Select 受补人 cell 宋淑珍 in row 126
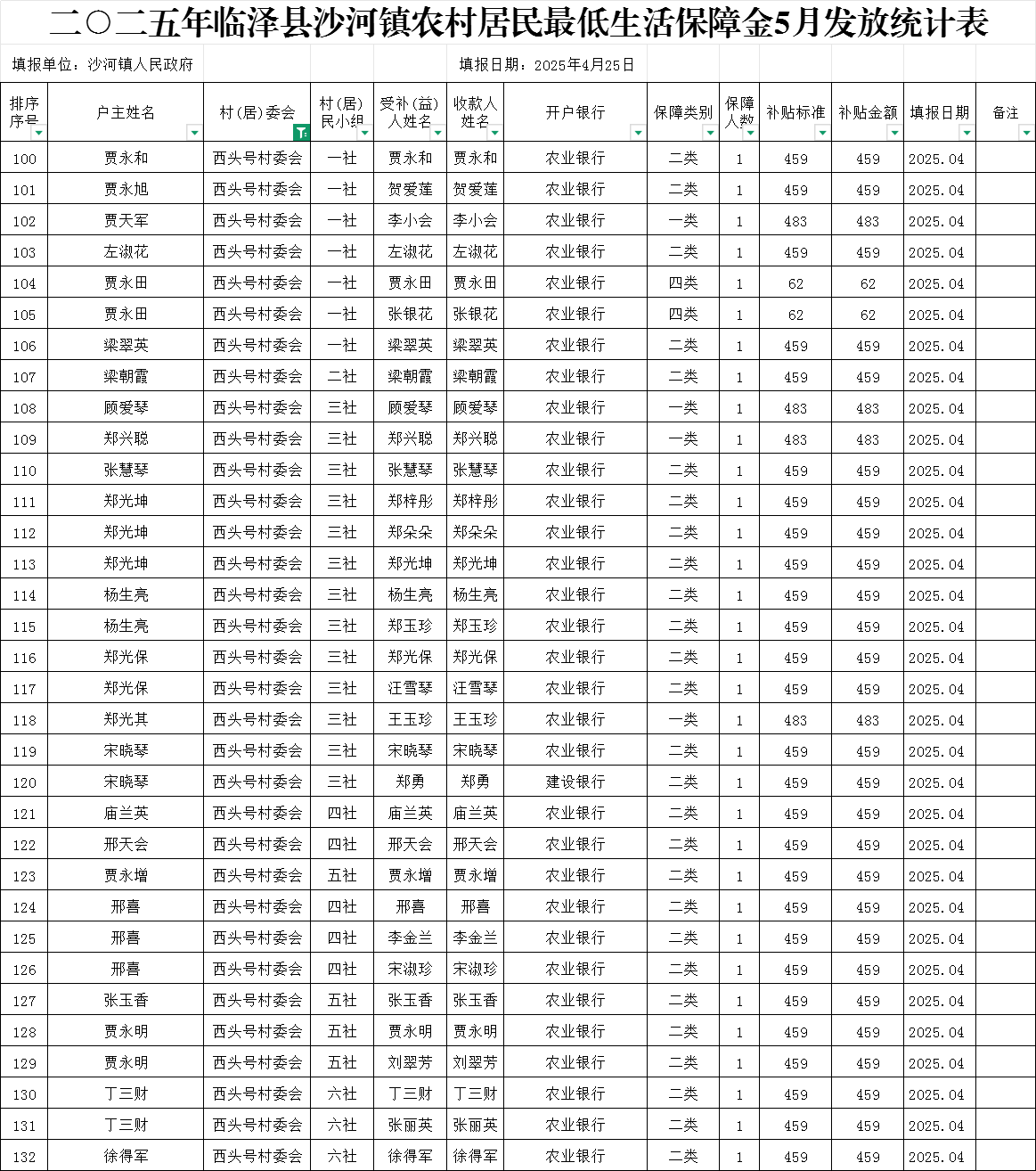The image size is (1036, 1171). [x=411, y=970]
